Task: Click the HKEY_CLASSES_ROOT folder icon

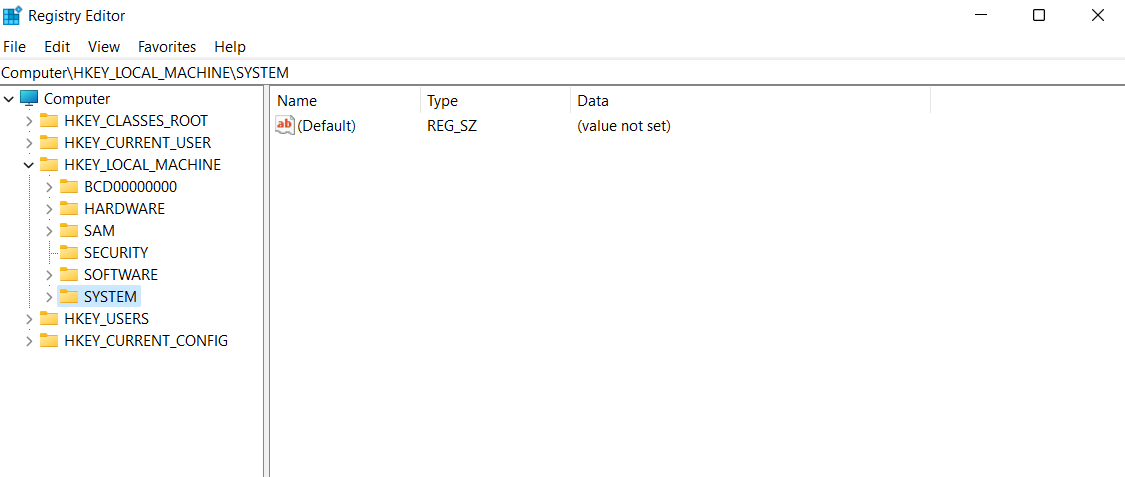Action: [49, 121]
